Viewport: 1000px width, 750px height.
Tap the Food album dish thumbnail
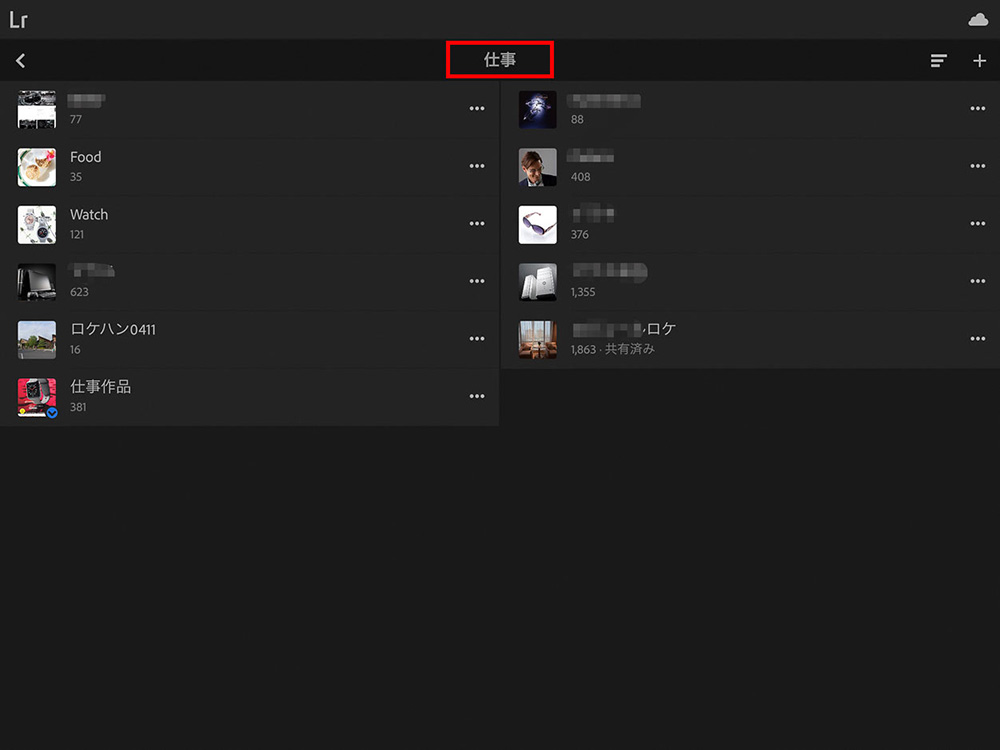tap(37, 167)
